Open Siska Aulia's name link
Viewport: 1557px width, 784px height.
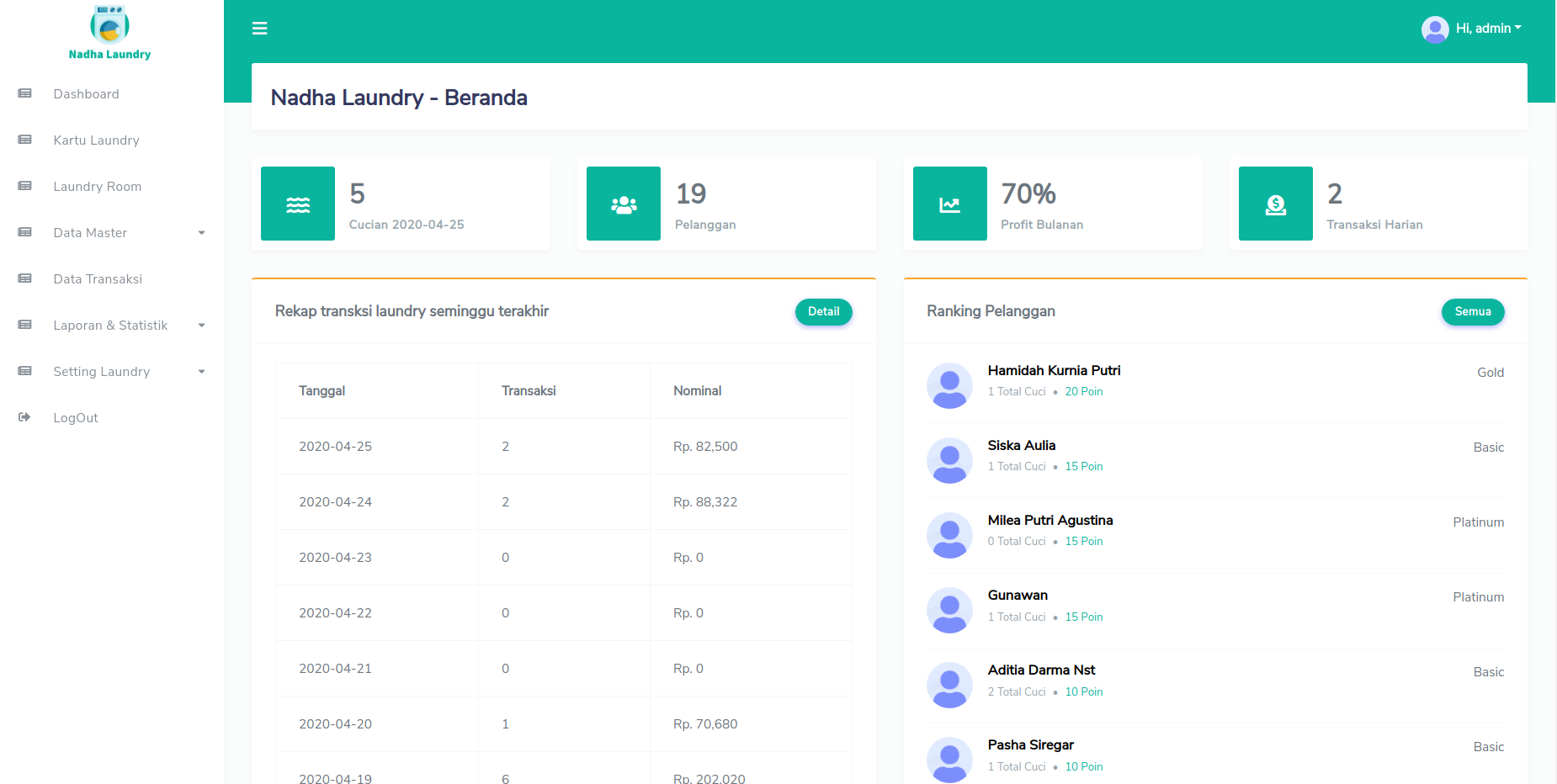tap(1021, 445)
